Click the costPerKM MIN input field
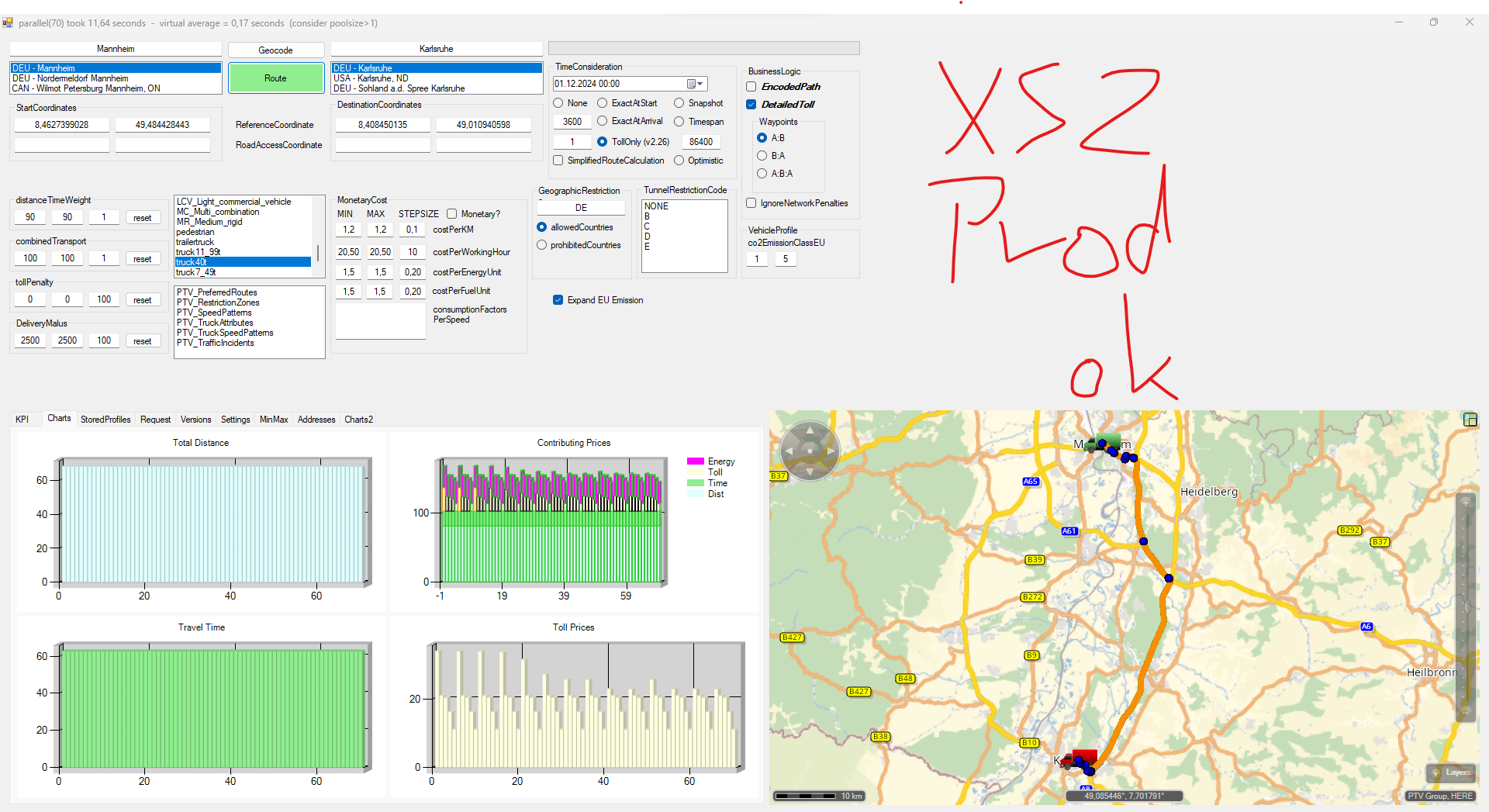 pyautogui.click(x=349, y=230)
